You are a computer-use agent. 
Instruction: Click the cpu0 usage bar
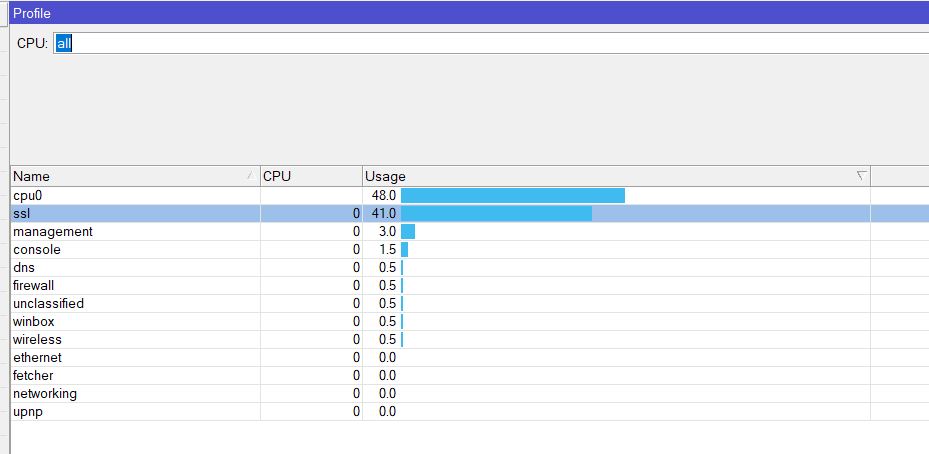coord(513,196)
